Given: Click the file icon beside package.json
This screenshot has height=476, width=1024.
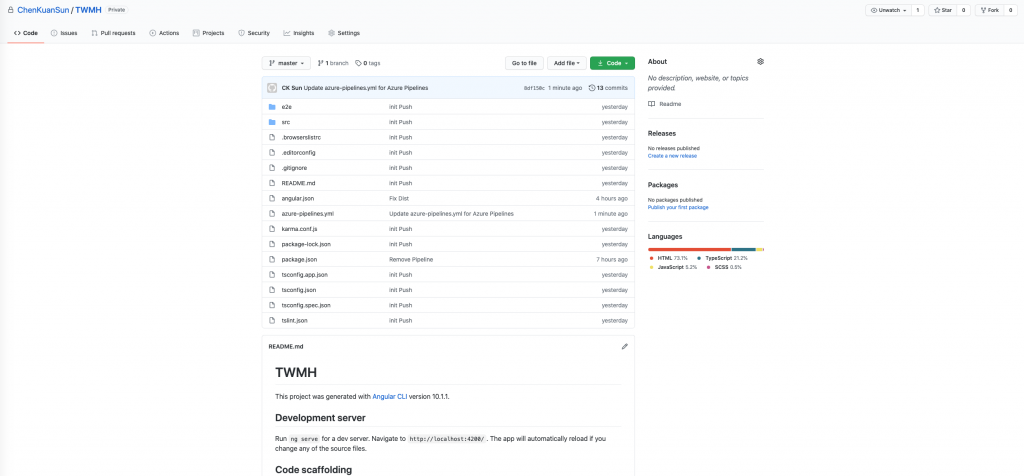Looking at the screenshot, I should click(272, 259).
